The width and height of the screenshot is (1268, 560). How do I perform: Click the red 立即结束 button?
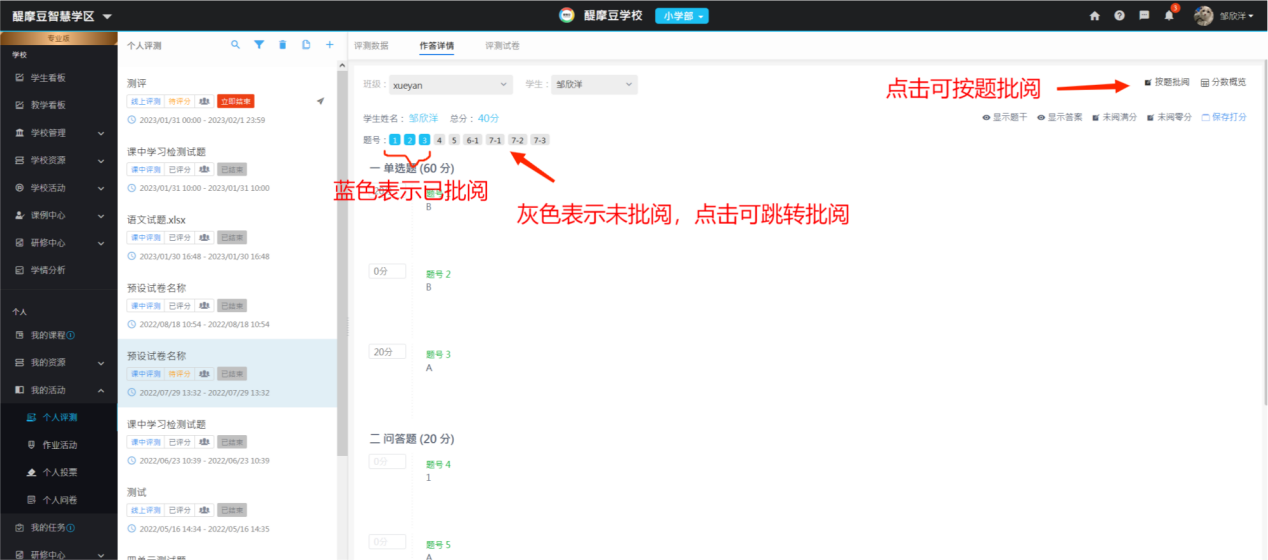click(x=235, y=101)
